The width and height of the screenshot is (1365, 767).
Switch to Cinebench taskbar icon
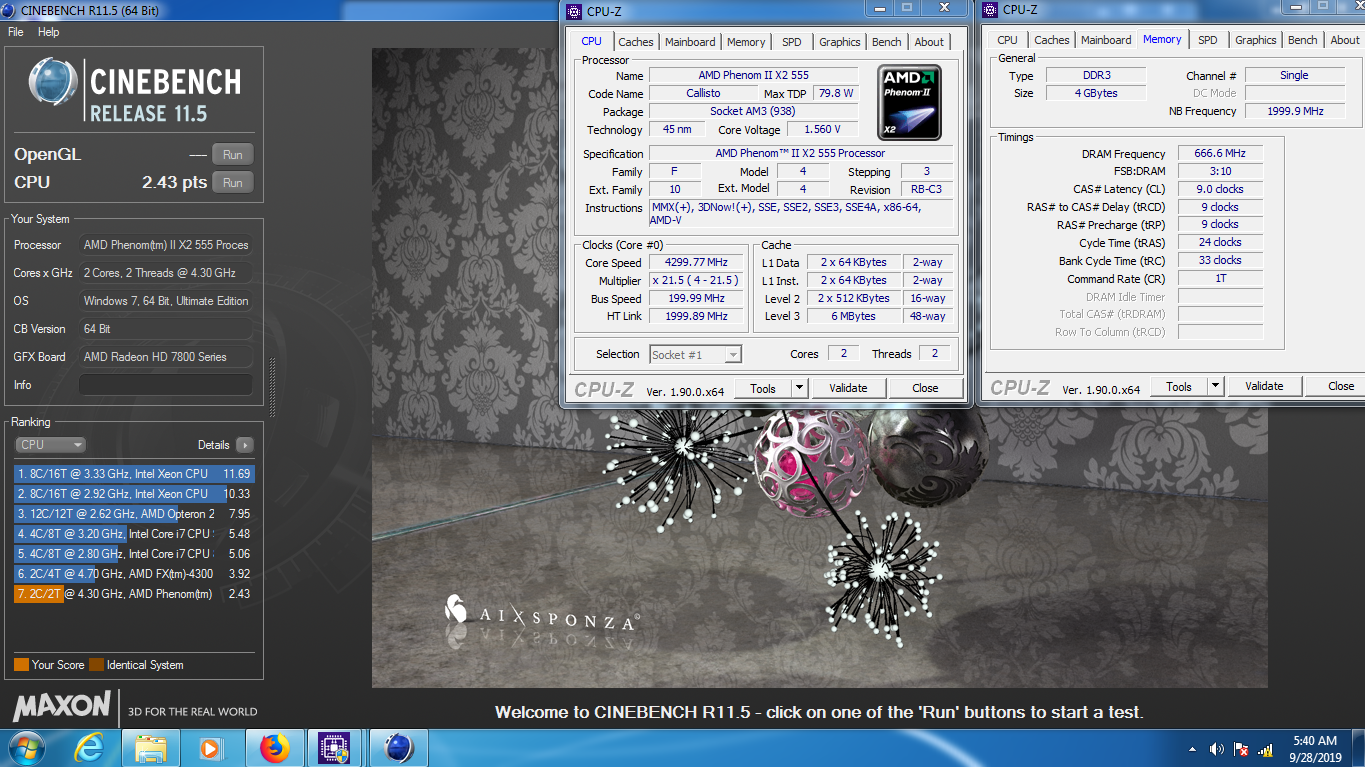click(398, 747)
